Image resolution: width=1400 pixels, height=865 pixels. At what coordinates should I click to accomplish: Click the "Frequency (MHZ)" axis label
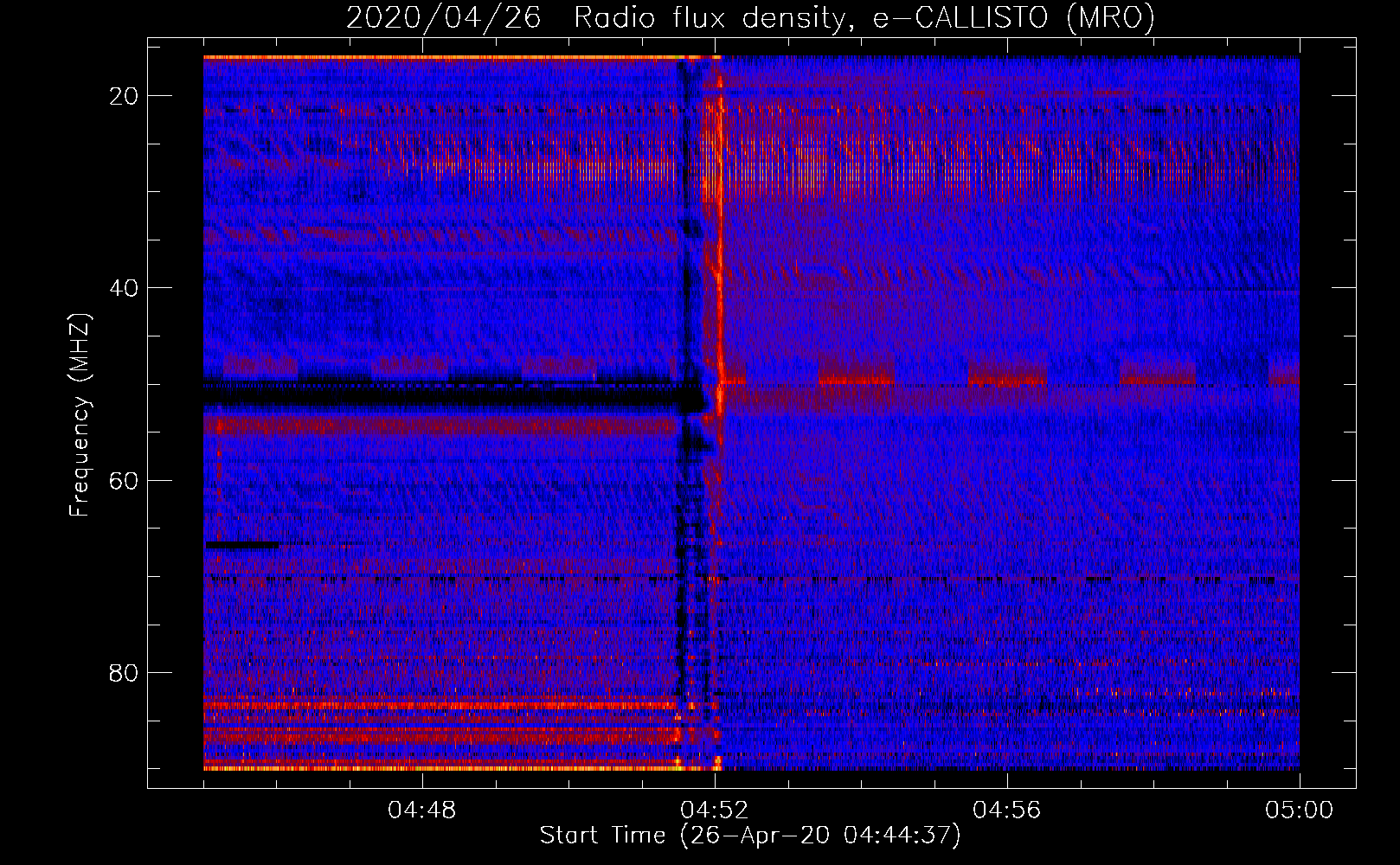[80, 414]
